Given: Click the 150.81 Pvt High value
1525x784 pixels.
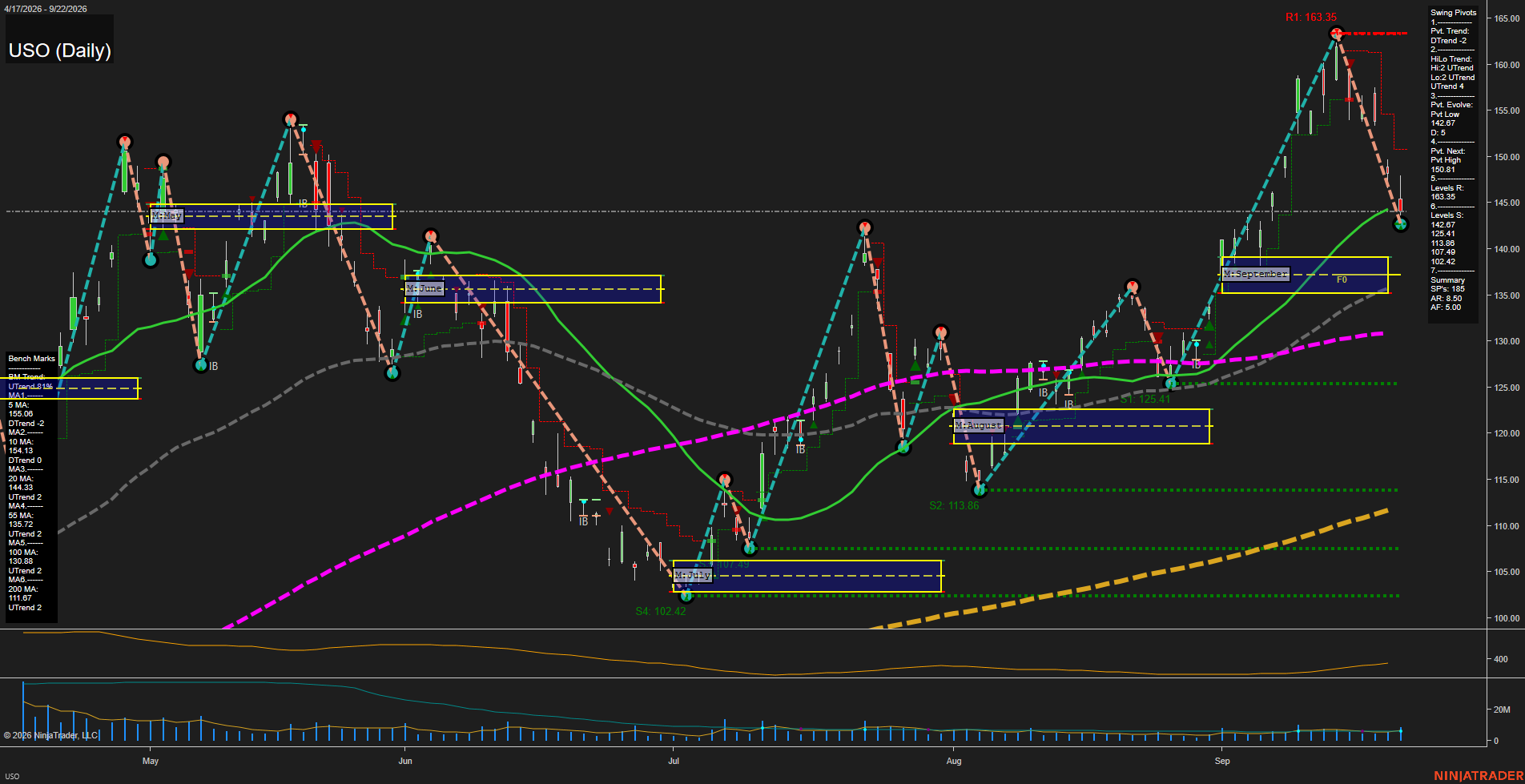Looking at the screenshot, I should coord(1443,170).
